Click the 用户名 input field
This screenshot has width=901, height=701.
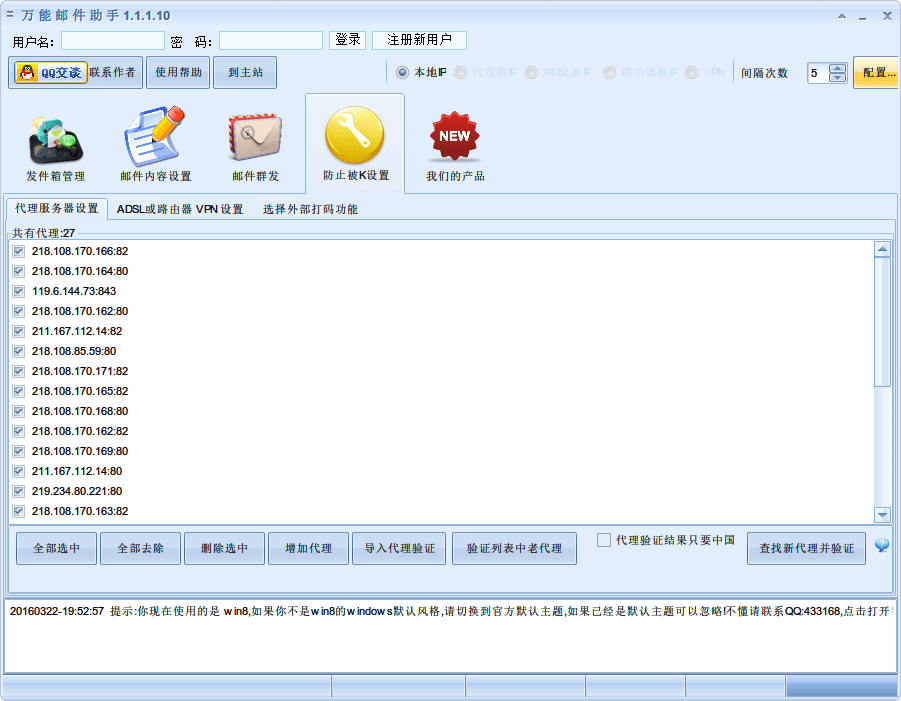(113, 40)
